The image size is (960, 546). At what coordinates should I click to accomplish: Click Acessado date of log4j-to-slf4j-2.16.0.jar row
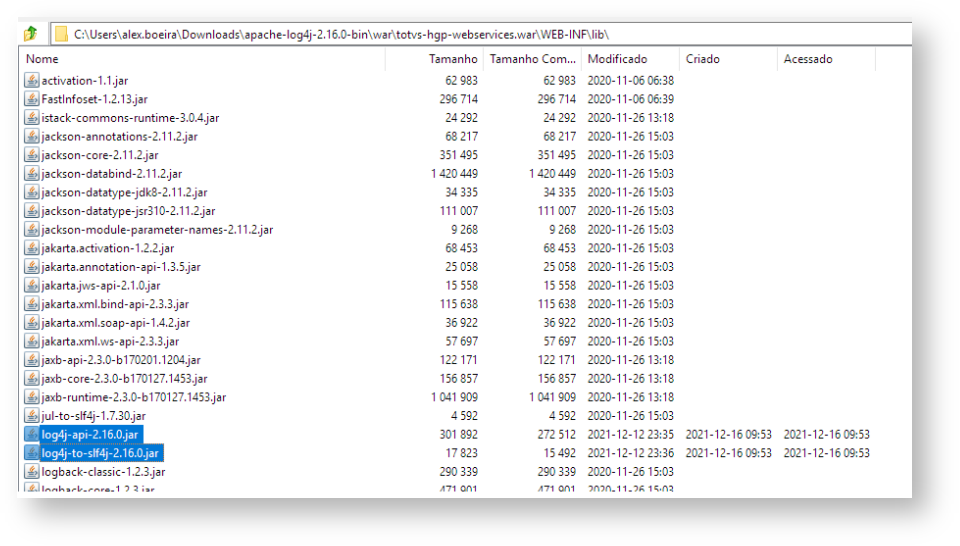(x=827, y=453)
